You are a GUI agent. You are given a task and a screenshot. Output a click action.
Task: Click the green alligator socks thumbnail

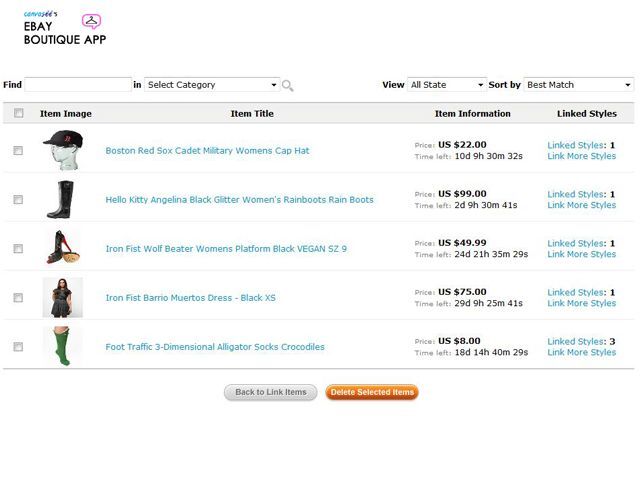click(x=62, y=346)
